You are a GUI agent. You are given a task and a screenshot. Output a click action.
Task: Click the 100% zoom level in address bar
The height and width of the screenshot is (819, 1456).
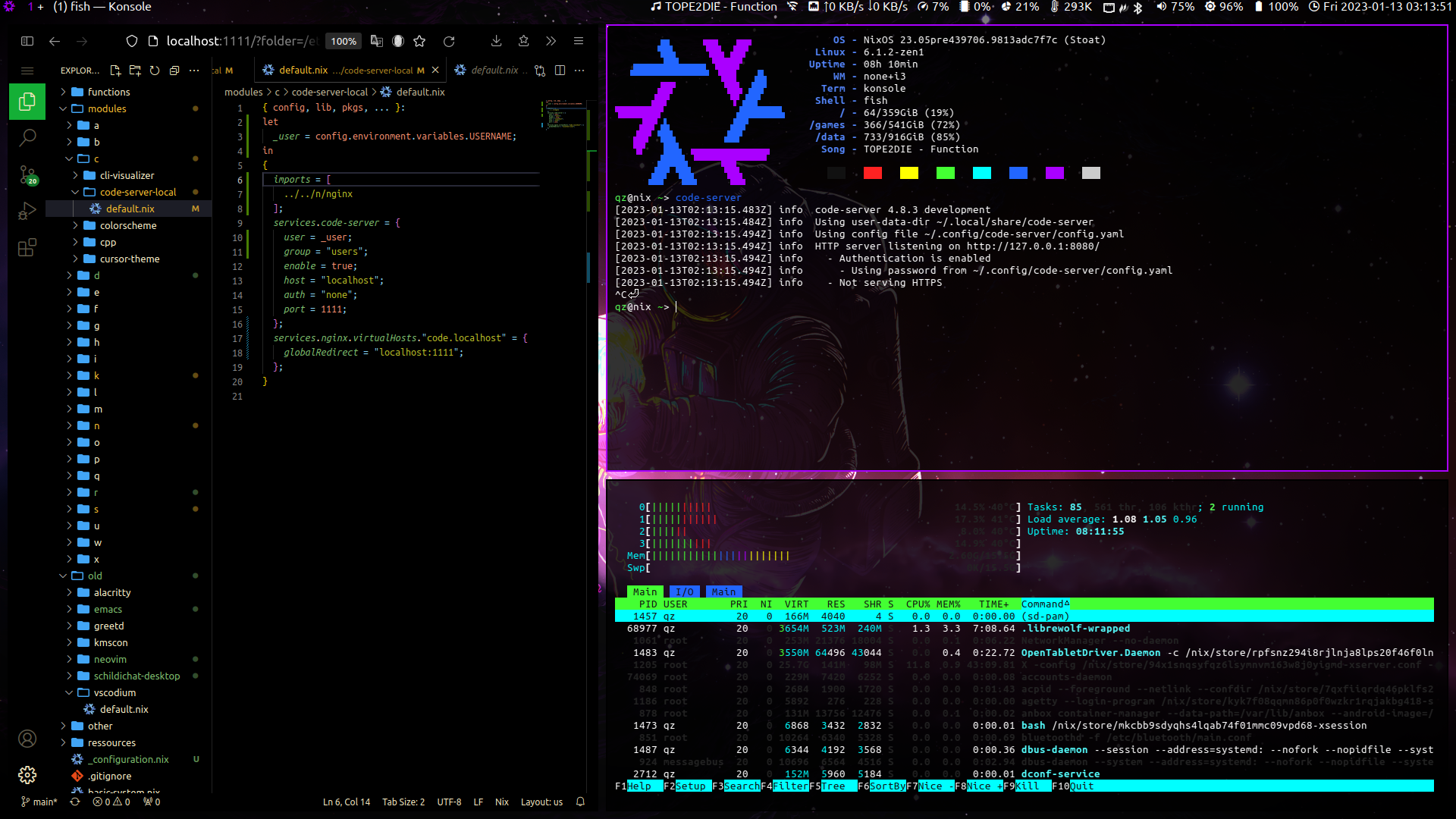[x=344, y=41]
